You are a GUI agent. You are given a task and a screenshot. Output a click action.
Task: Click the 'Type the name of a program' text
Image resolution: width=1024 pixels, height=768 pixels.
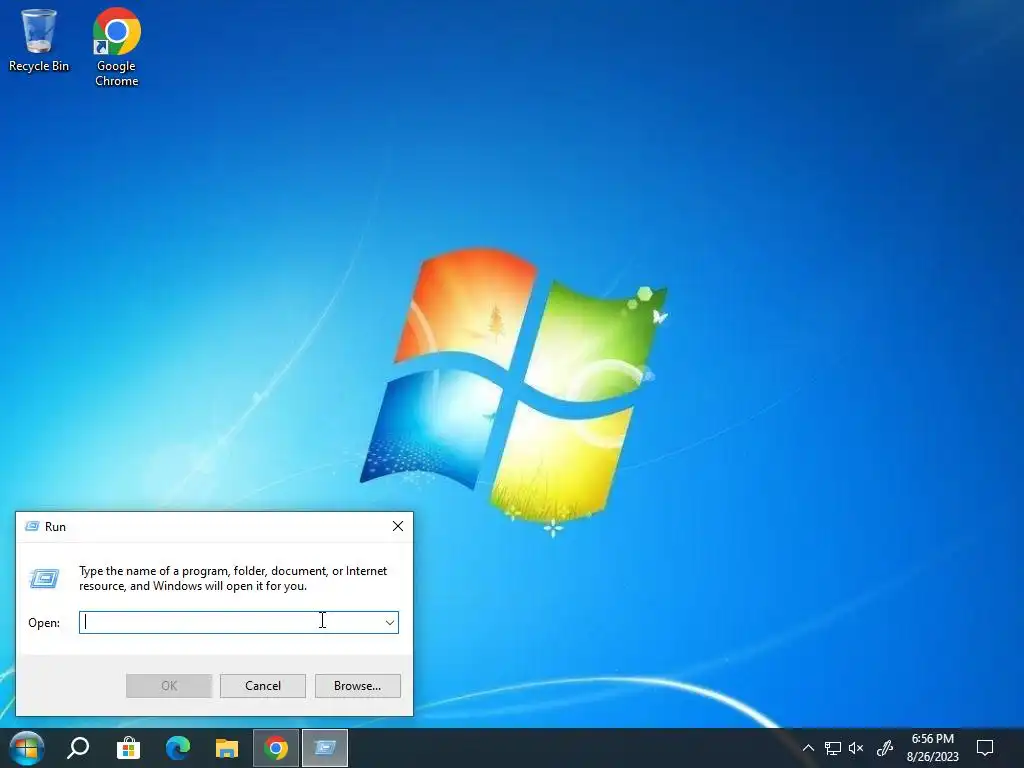tap(233, 578)
